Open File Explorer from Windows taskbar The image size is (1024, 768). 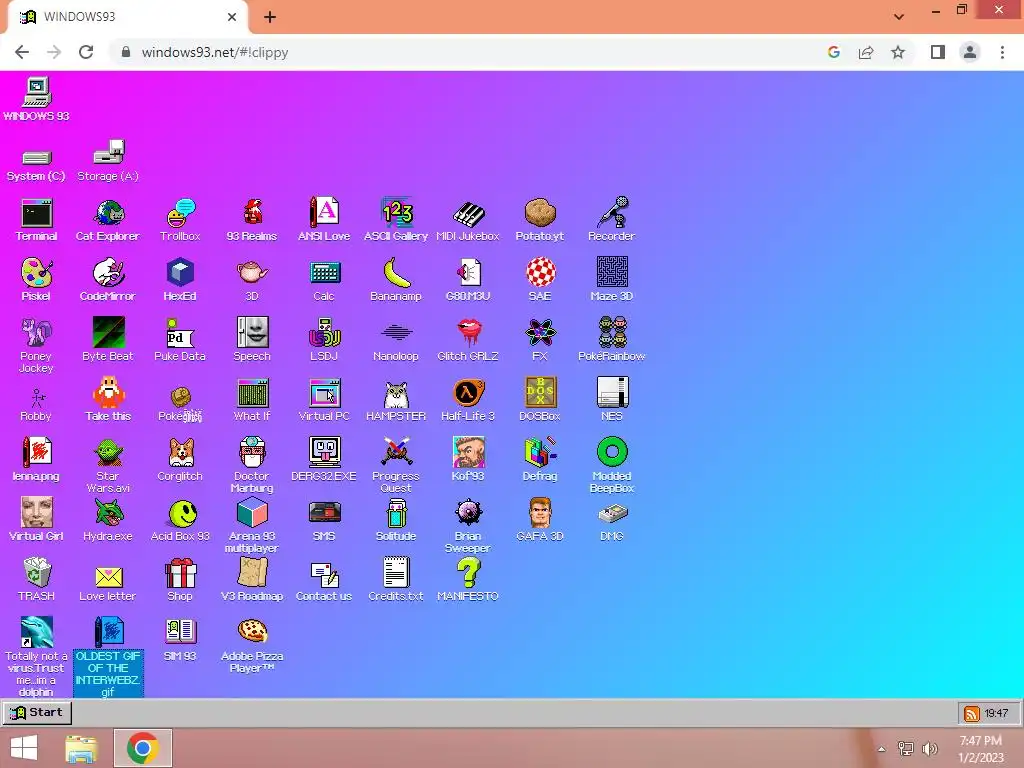pyautogui.click(x=81, y=748)
